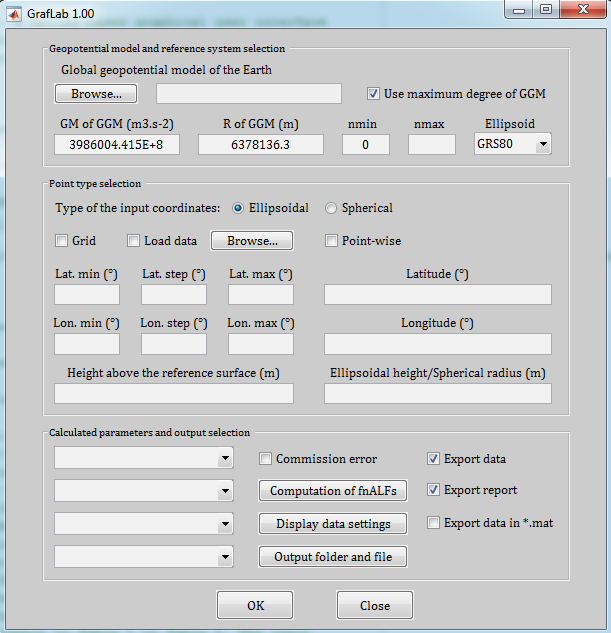
Task: Click the geopotential model file path field
Action: 249,94
